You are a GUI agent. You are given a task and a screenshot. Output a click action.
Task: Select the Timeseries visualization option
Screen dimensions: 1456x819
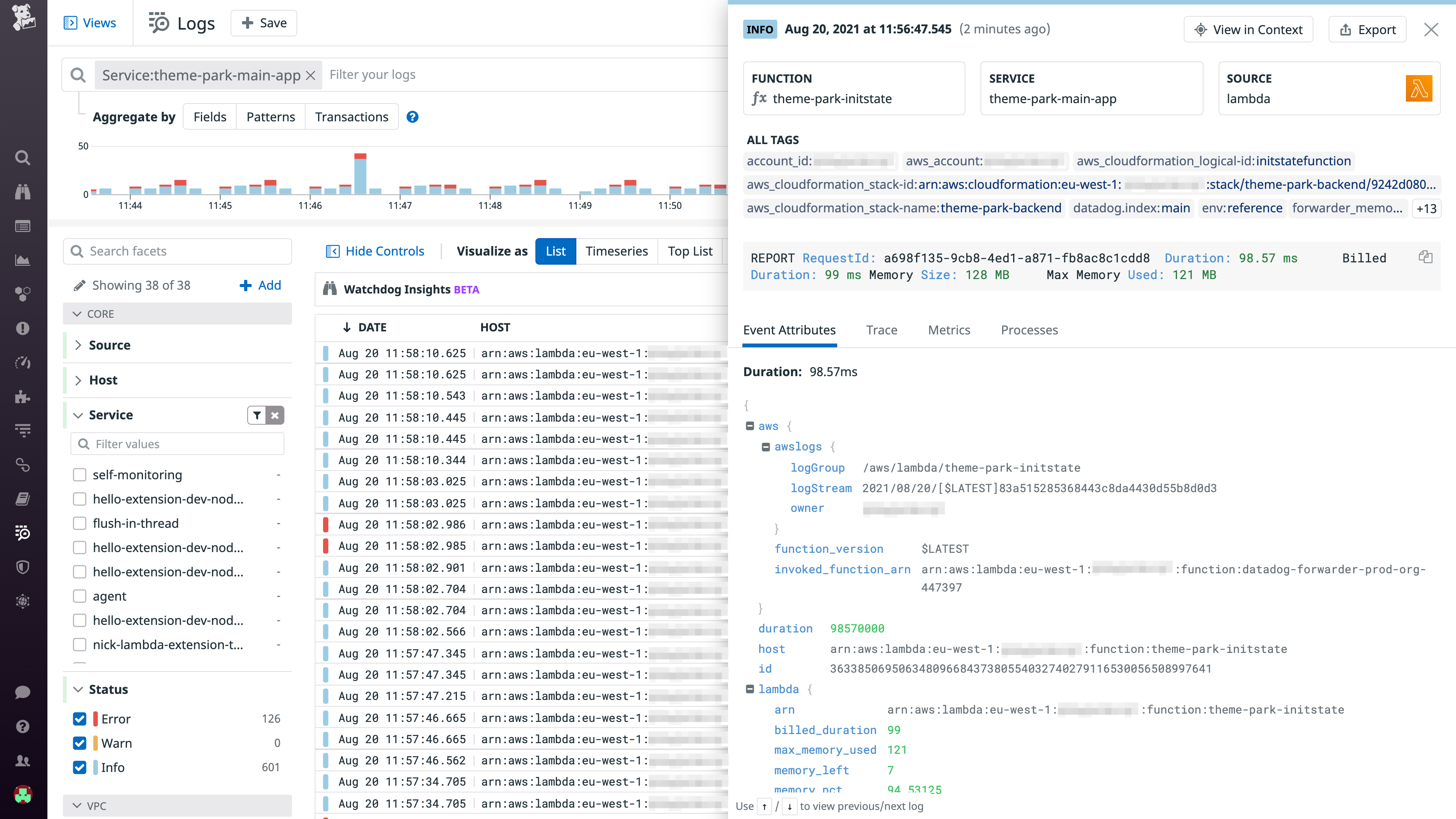pyautogui.click(x=617, y=251)
